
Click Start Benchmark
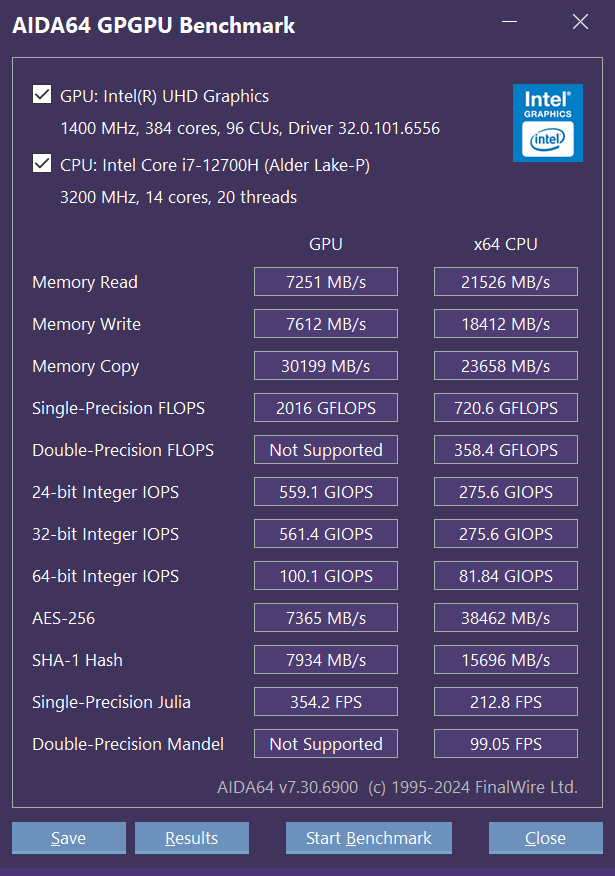[x=368, y=838]
